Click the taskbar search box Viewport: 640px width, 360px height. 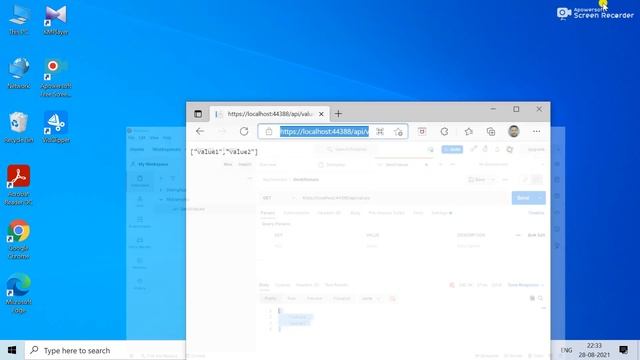click(x=105, y=350)
